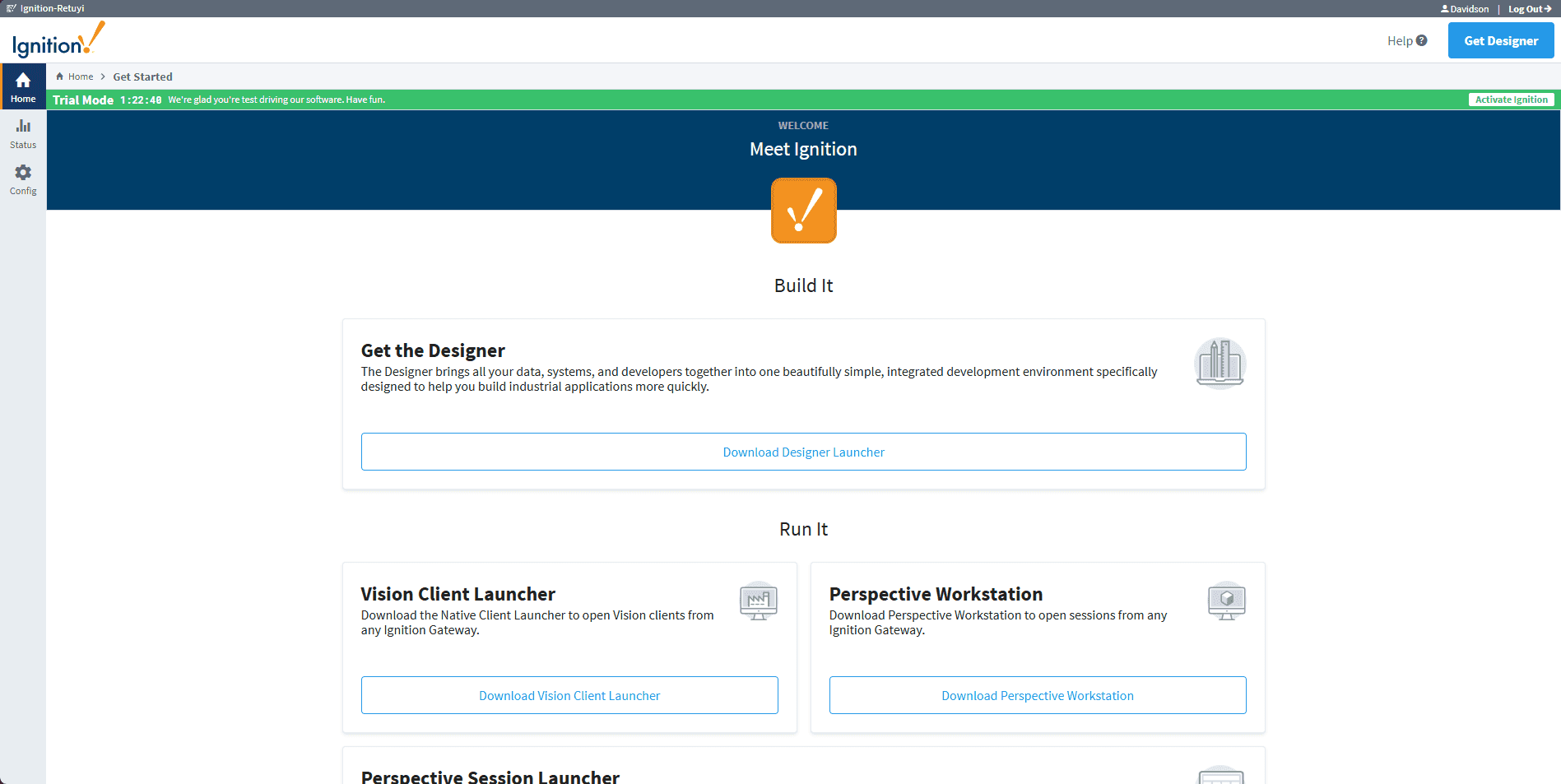Go to Home in the breadcrumb

[80, 77]
